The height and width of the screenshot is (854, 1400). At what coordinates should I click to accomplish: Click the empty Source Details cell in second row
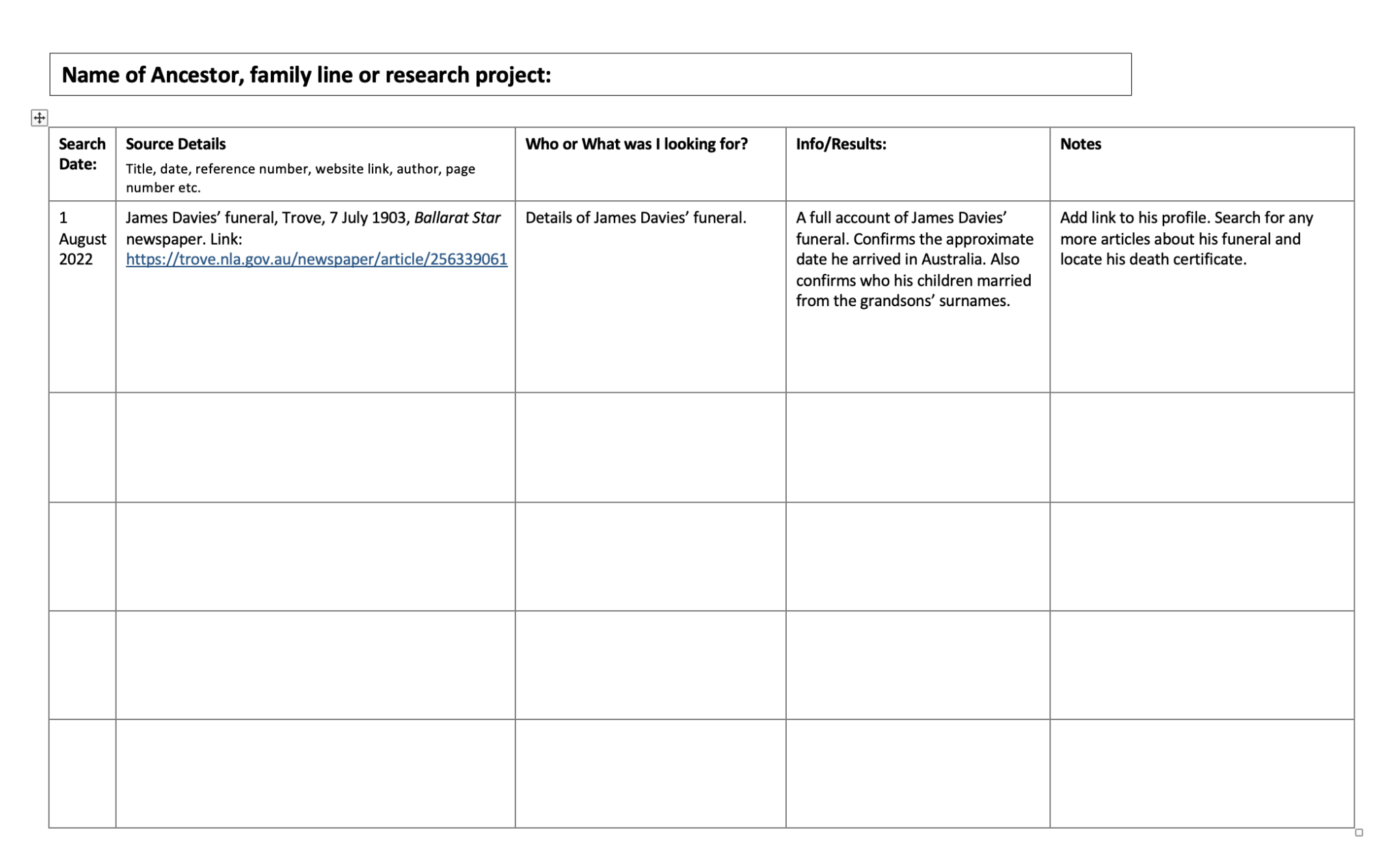314,447
